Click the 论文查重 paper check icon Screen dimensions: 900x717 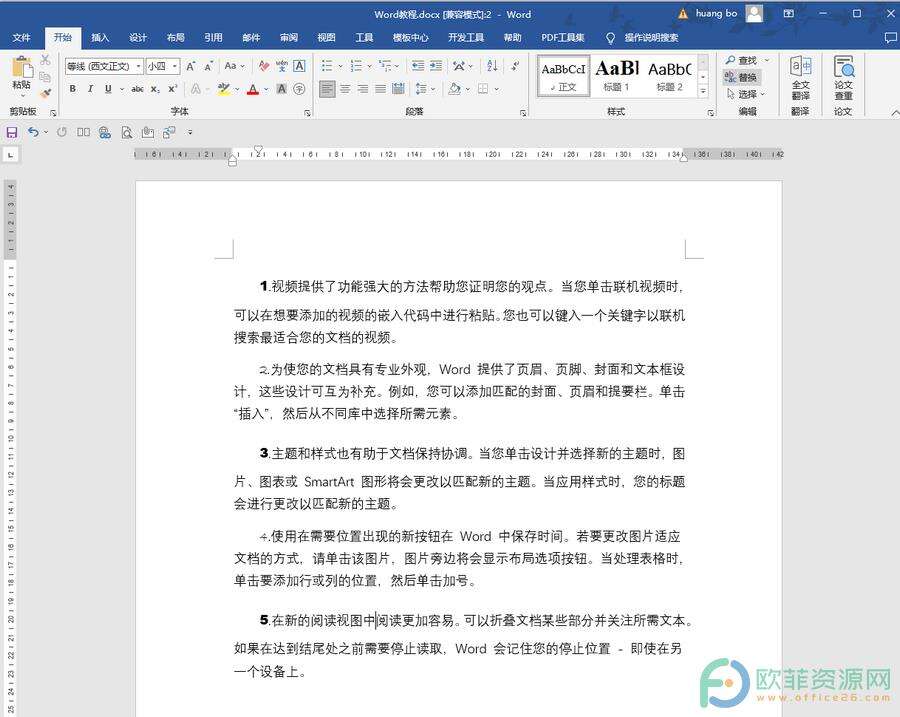point(844,76)
